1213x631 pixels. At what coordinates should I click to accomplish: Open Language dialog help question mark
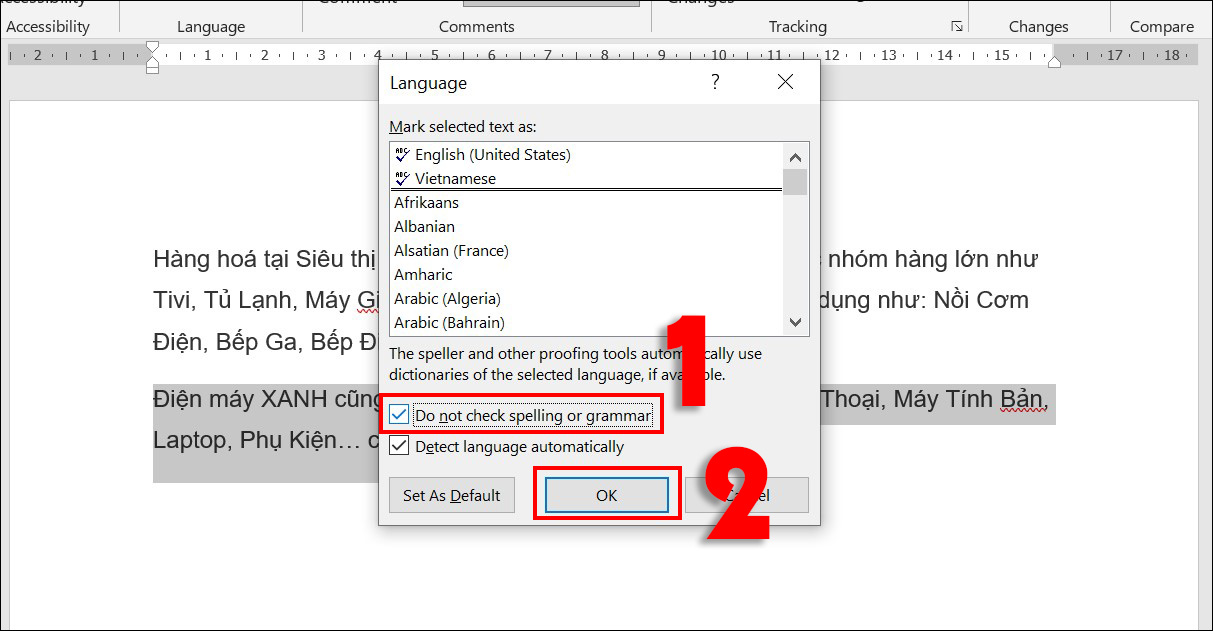click(715, 83)
